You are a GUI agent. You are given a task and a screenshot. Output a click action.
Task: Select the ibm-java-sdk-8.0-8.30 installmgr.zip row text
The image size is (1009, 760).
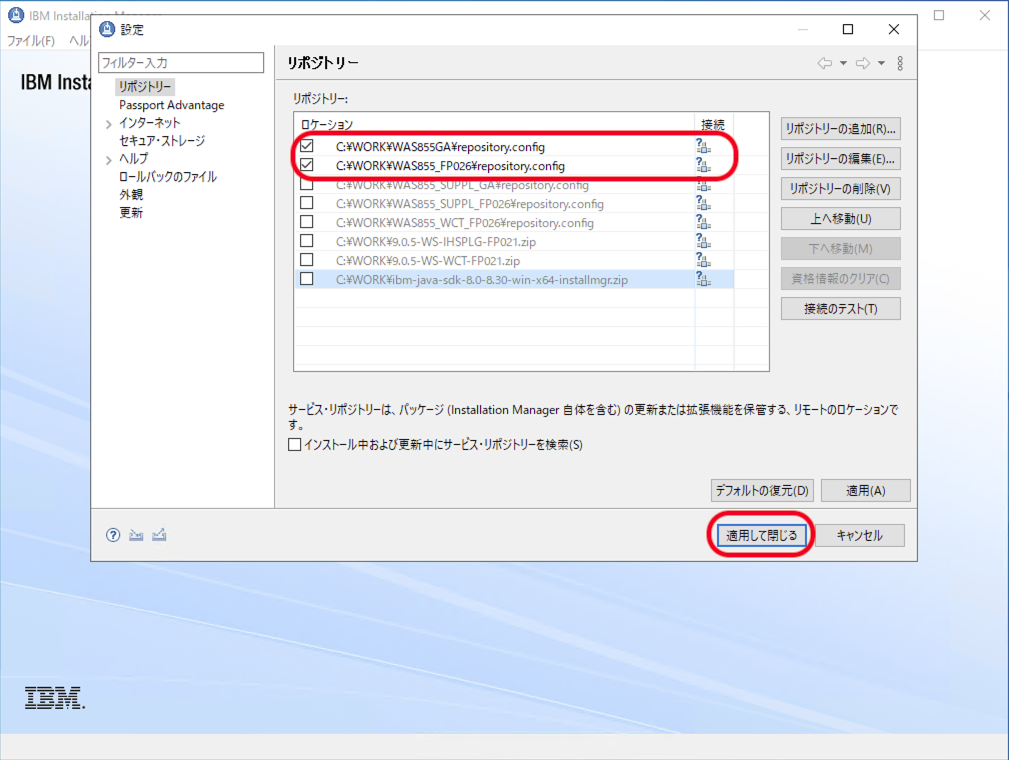point(482,280)
